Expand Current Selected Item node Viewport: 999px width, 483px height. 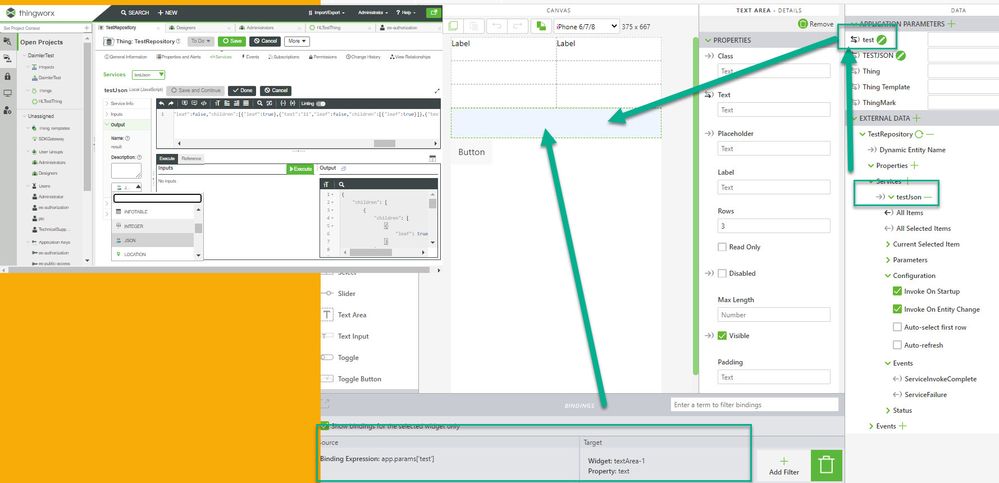(888, 244)
